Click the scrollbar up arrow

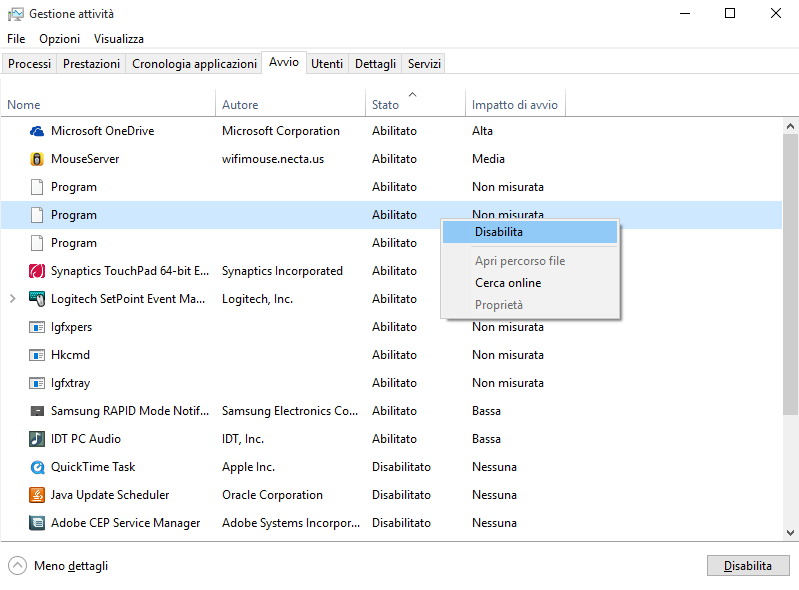[790, 126]
